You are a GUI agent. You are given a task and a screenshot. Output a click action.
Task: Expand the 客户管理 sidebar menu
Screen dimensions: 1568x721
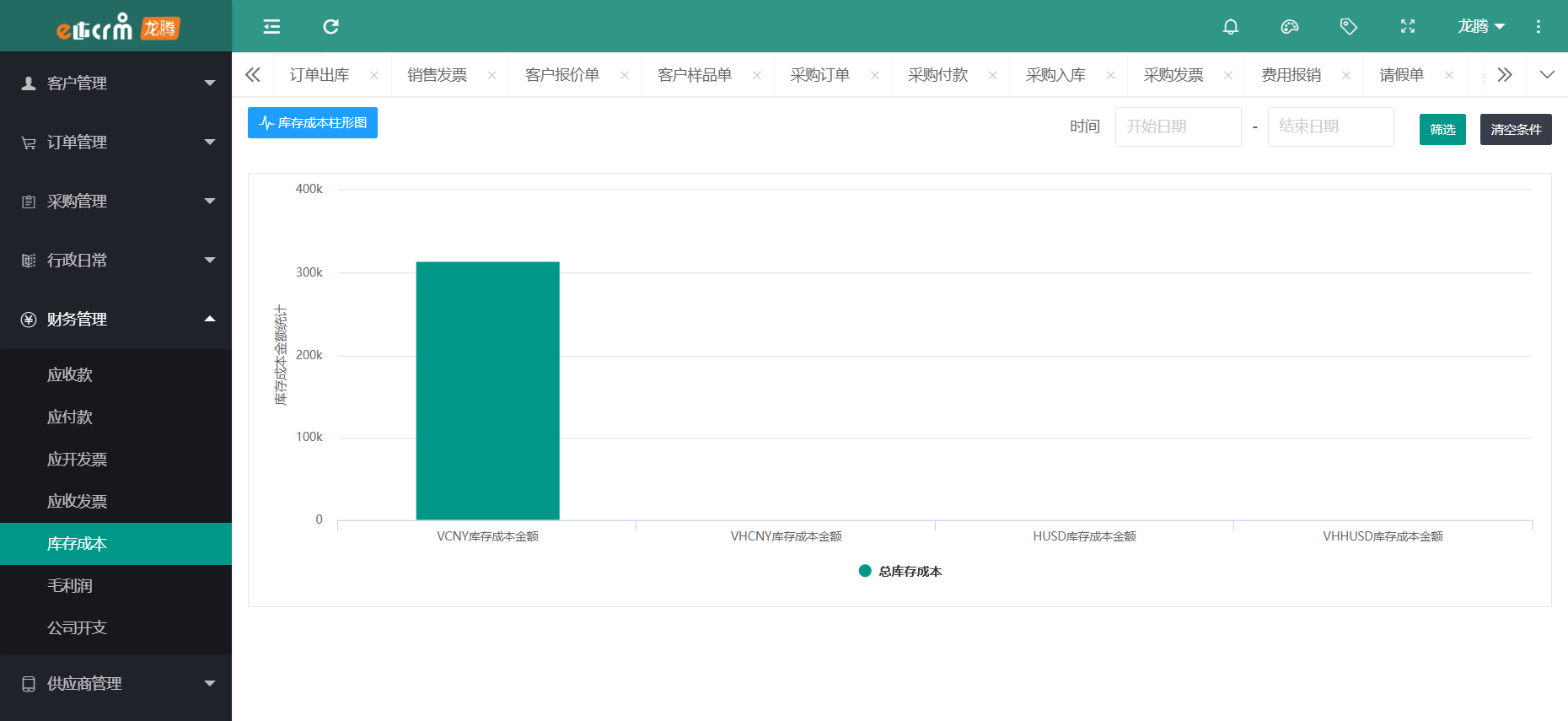coord(115,83)
